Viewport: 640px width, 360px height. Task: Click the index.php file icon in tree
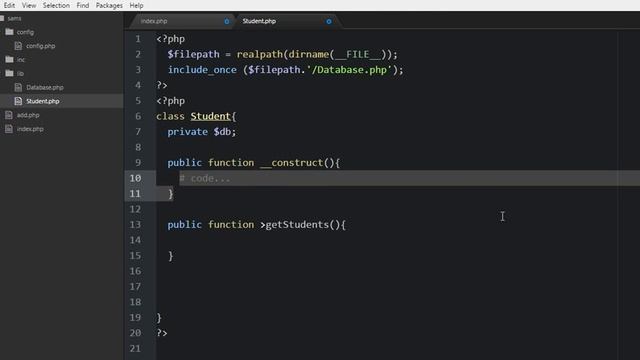click(x=9, y=129)
